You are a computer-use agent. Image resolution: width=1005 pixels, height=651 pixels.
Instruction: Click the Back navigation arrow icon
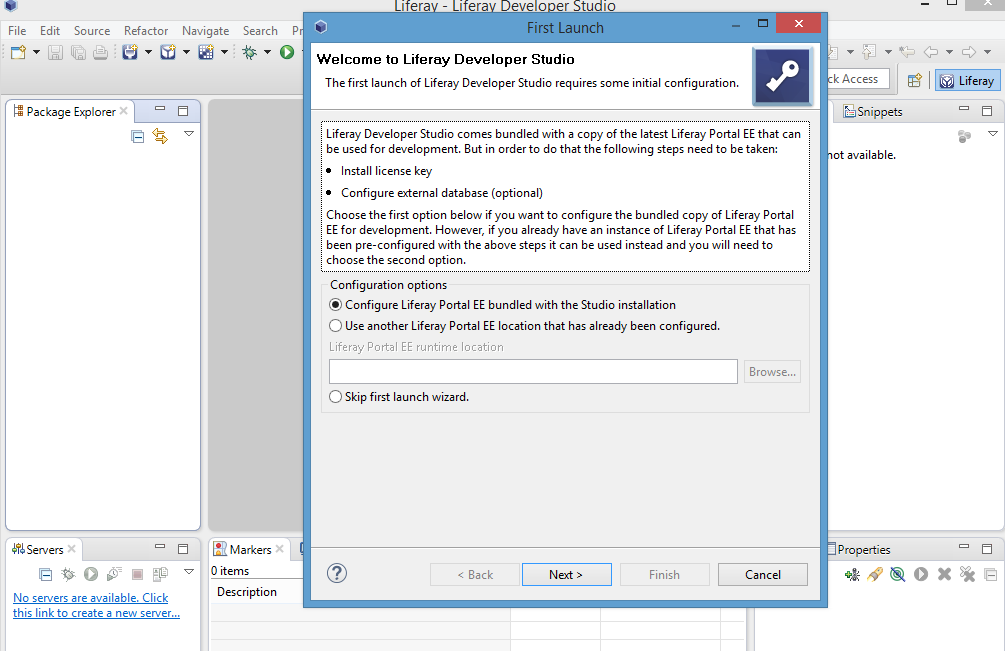click(x=931, y=52)
